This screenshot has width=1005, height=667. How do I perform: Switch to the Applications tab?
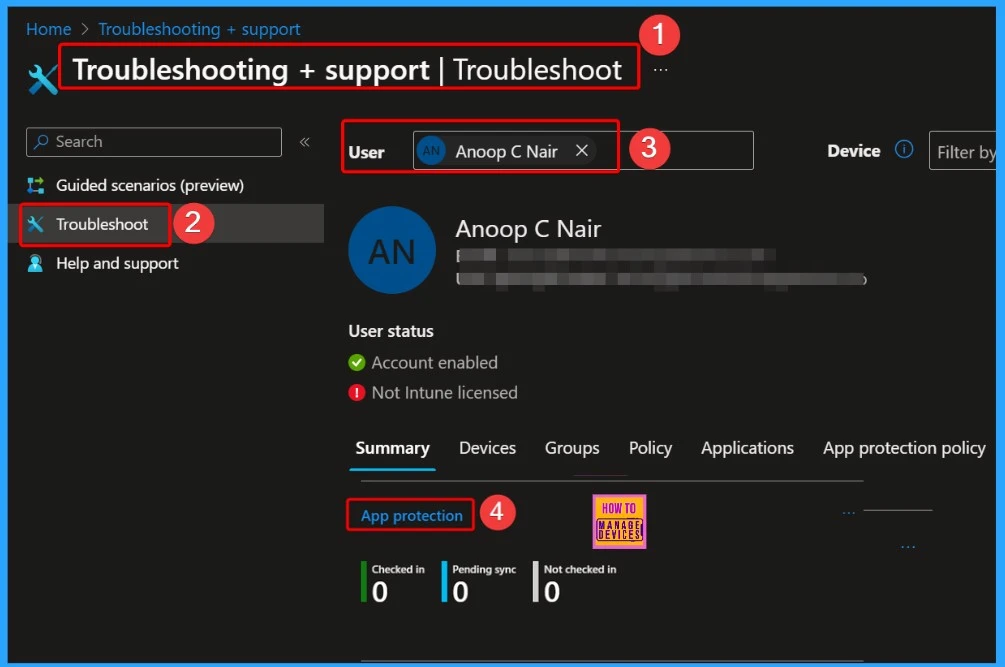point(747,448)
